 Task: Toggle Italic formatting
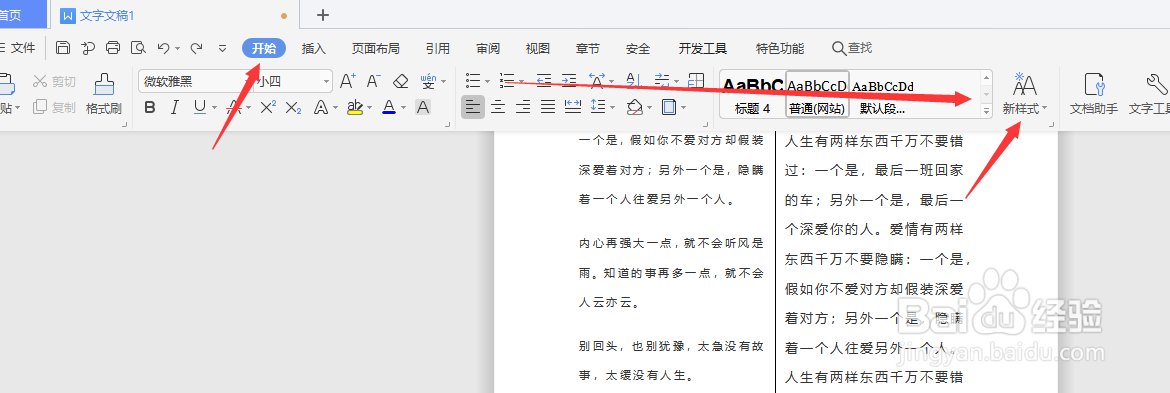[x=175, y=107]
